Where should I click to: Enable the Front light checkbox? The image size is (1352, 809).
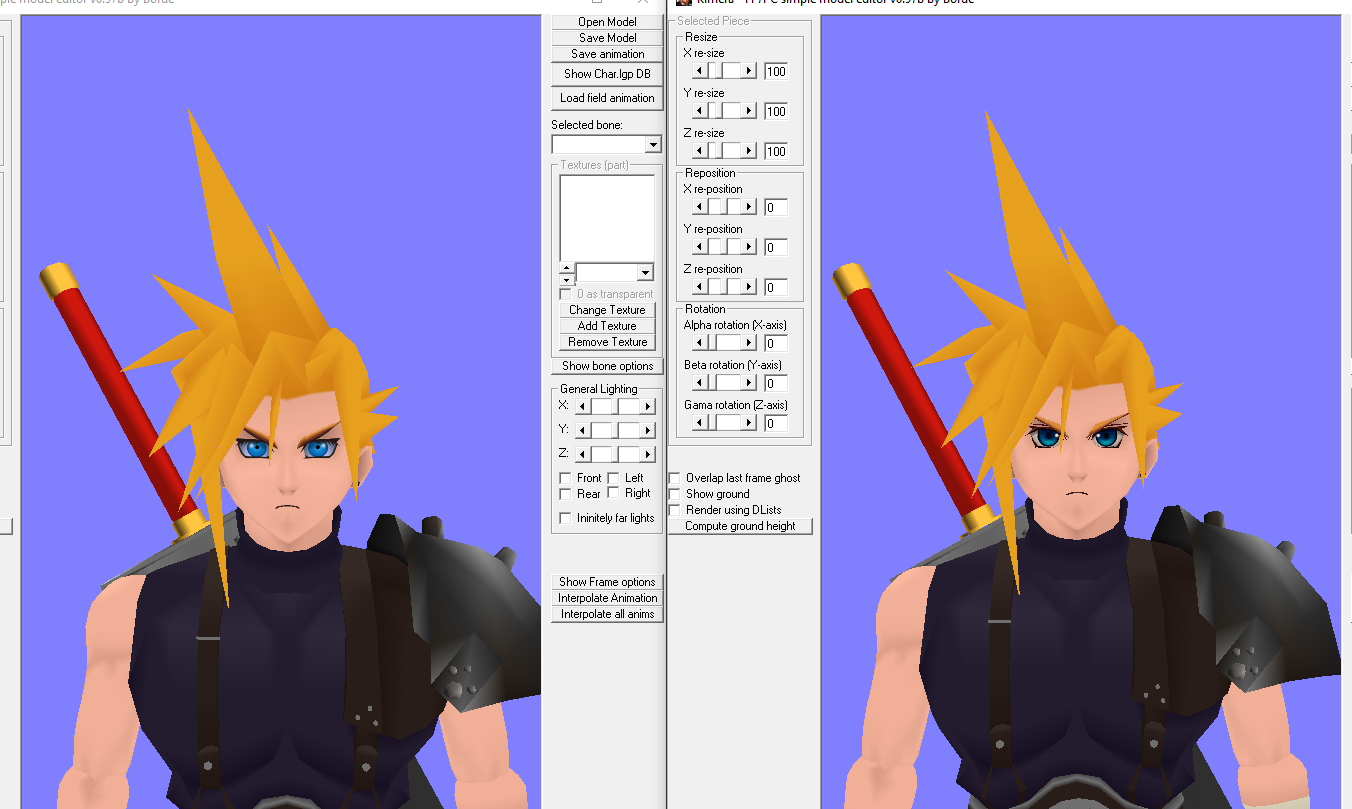565,478
